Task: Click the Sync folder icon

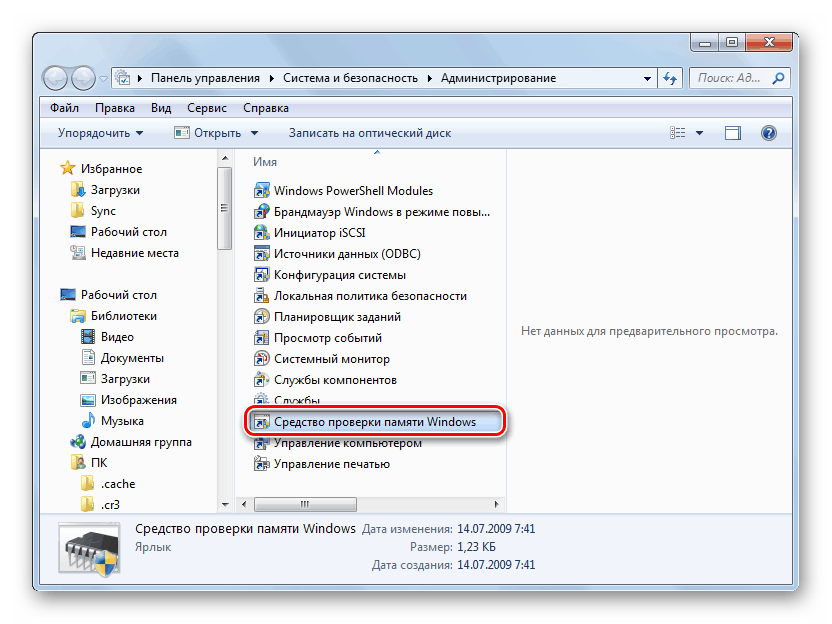Action: [x=77, y=211]
